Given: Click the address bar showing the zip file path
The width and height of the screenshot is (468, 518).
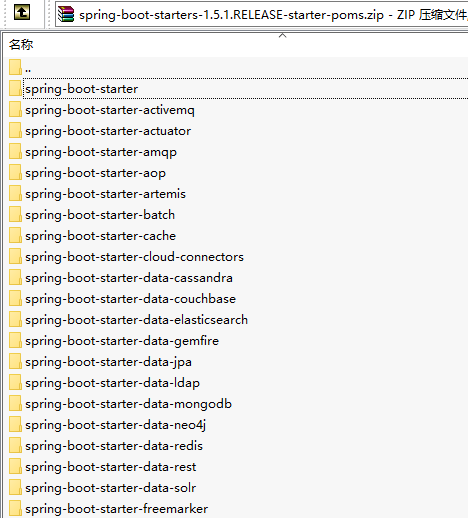Looking at the screenshot, I should (262, 14).
